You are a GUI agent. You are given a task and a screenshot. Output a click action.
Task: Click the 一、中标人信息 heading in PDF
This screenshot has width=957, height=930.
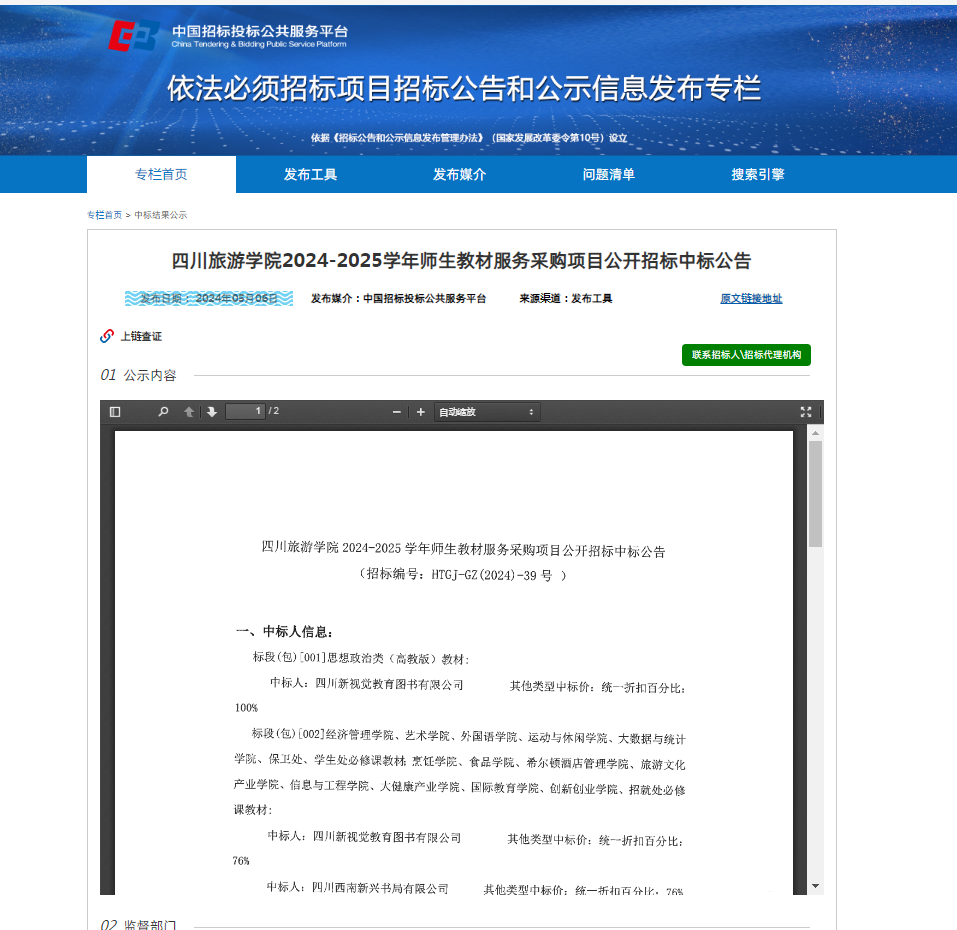click(x=284, y=632)
